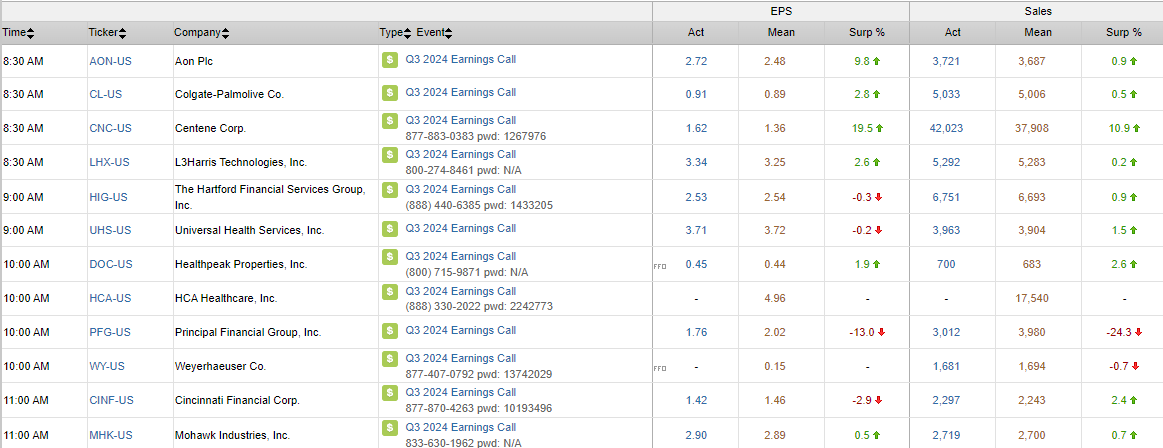Click the green earnings icon for Colgate-Palmolive

pos(389,93)
